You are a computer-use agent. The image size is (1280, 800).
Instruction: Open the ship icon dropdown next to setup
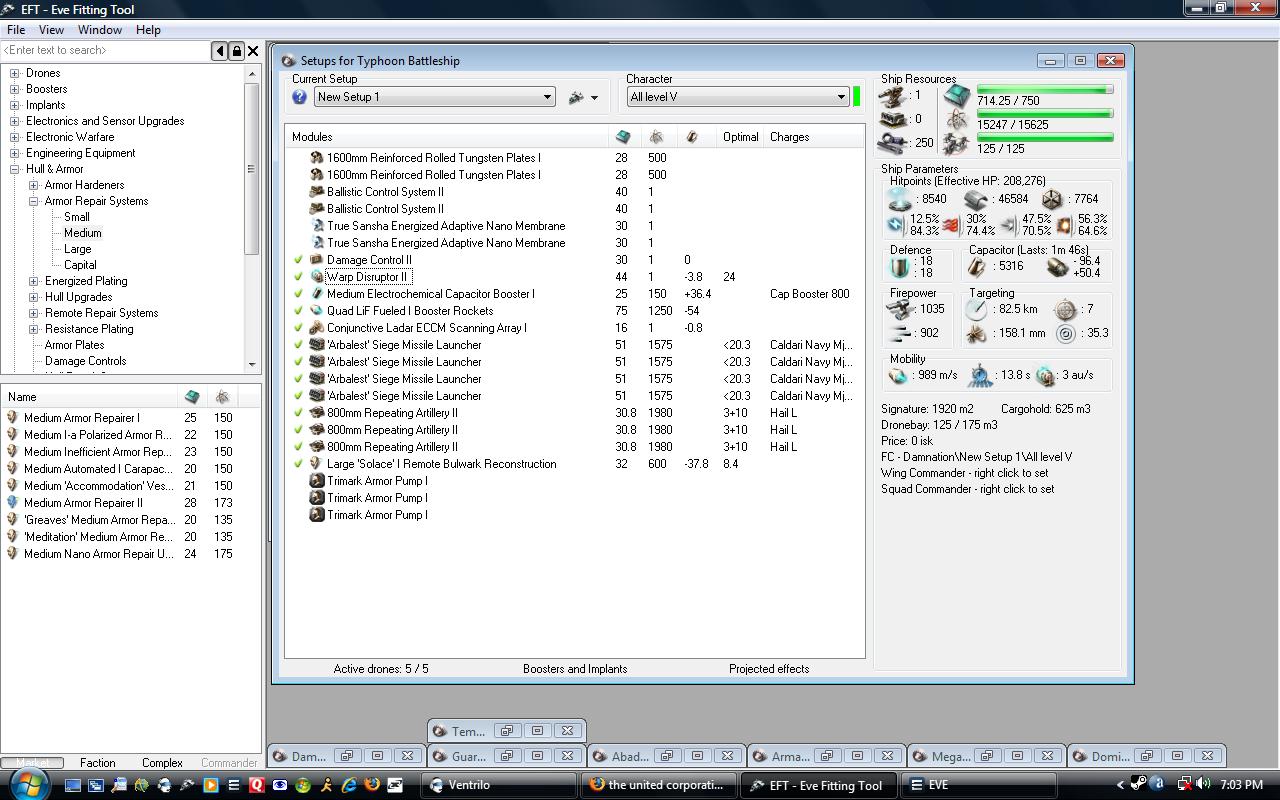[x=582, y=97]
